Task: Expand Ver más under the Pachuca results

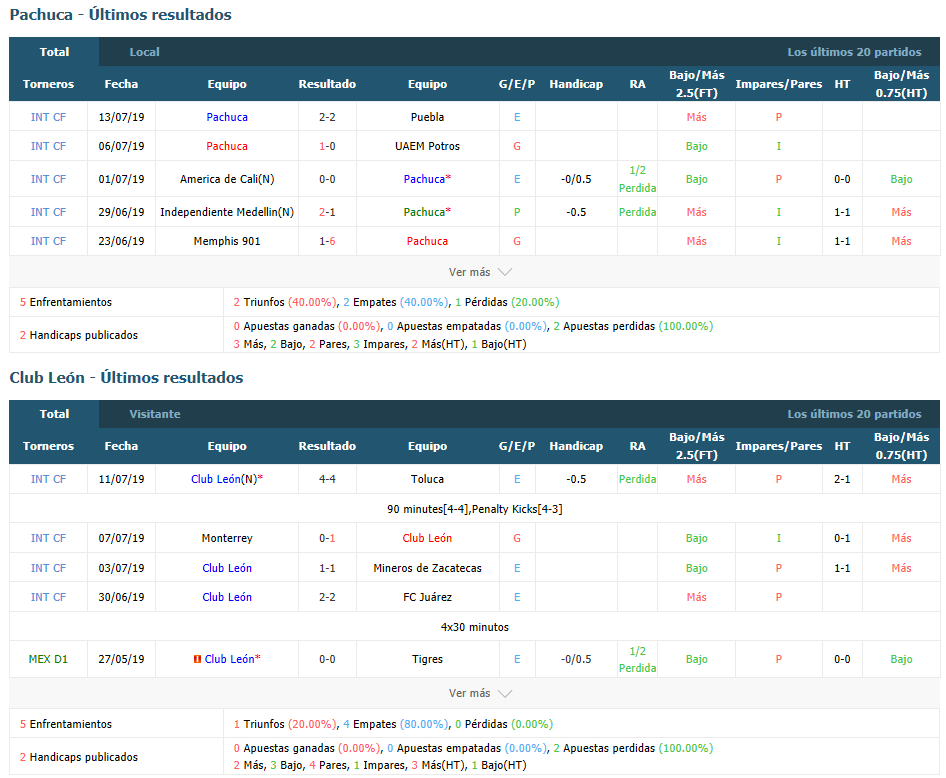Action: pyautogui.click(x=480, y=272)
